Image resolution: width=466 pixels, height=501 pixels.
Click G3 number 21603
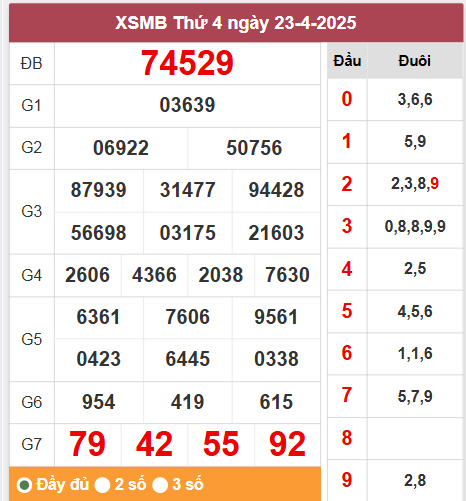tap(276, 233)
